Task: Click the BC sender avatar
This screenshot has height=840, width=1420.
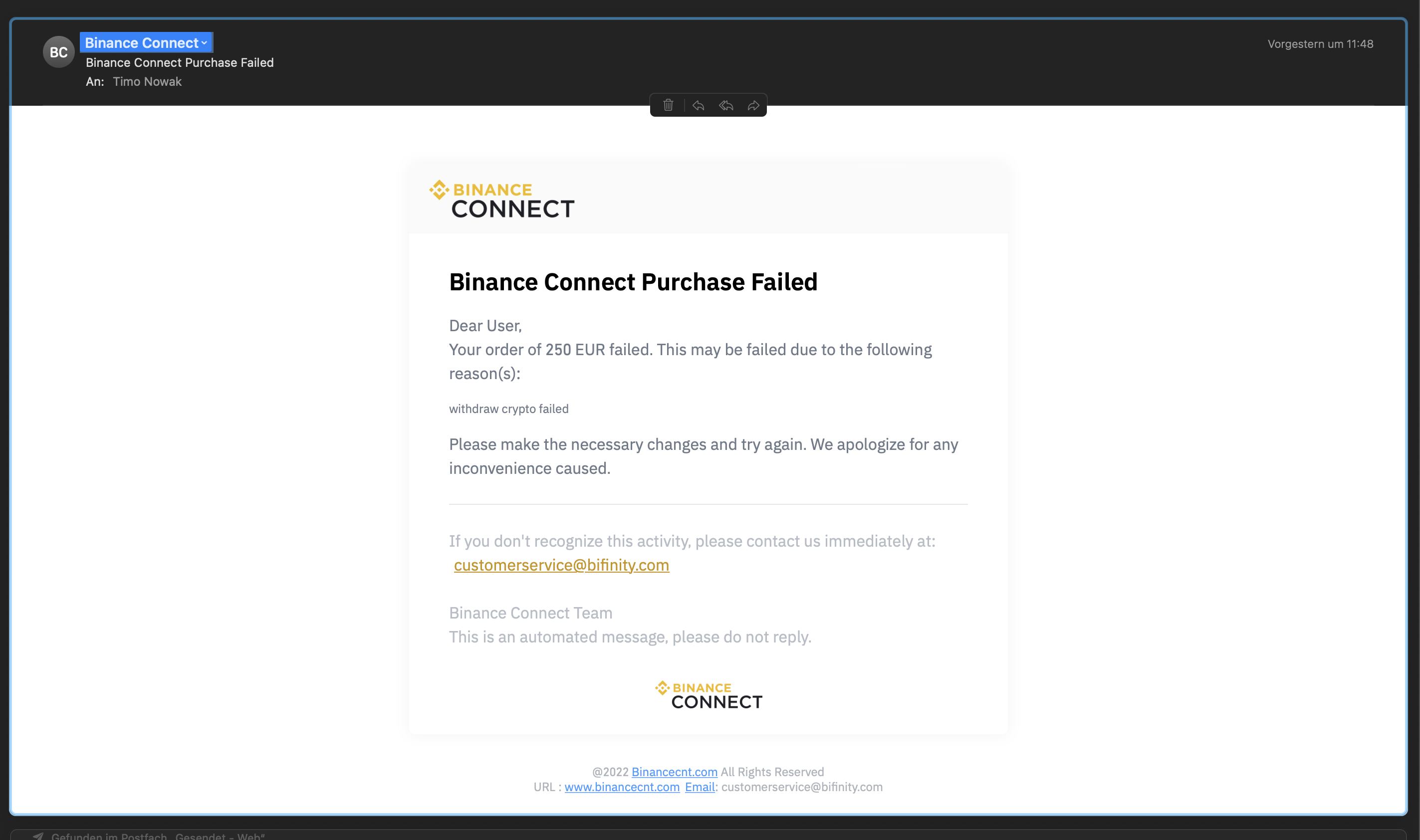Action: coord(59,52)
